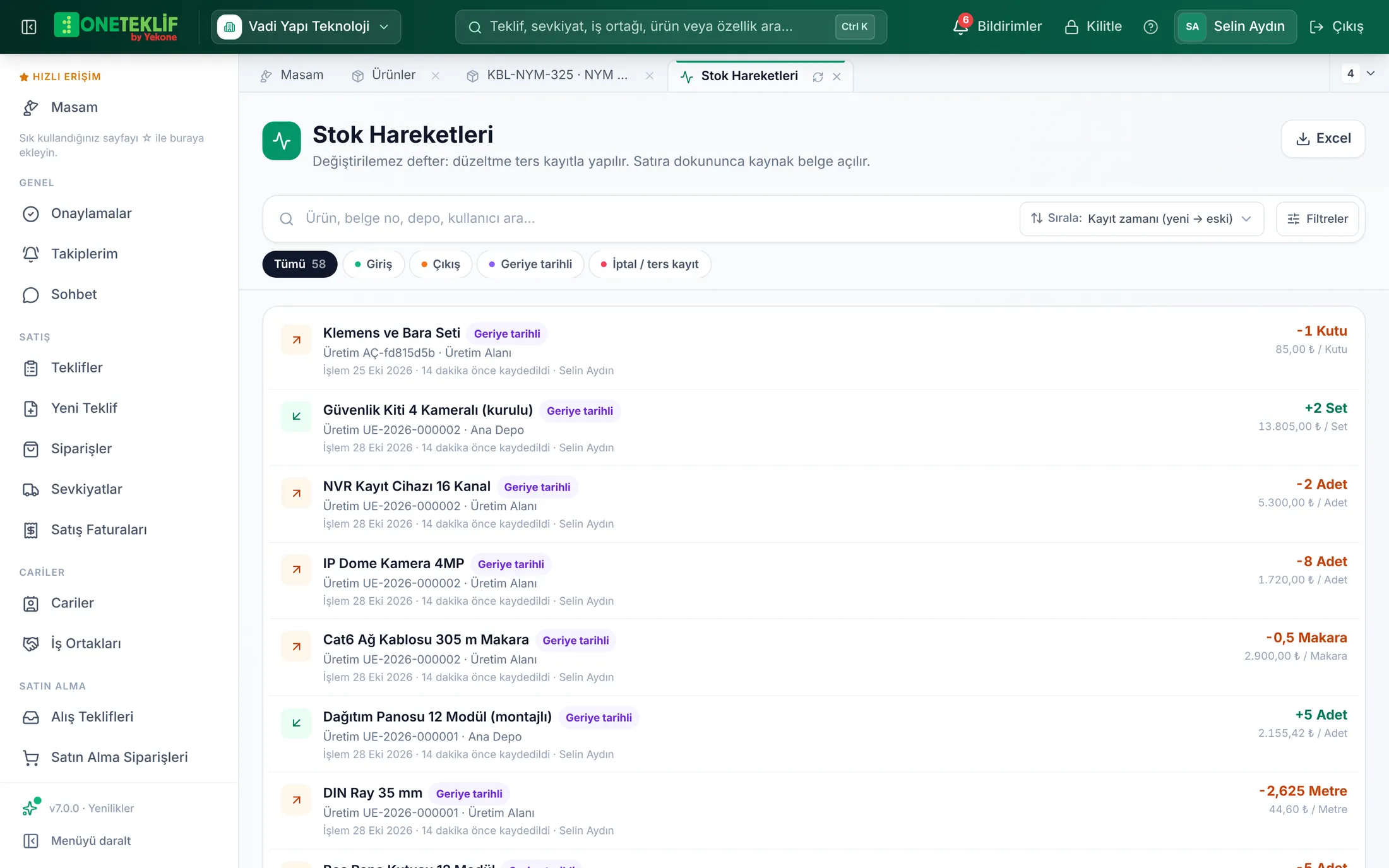Image resolution: width=1389 pixels, height=868 pixels.
Task: Open the OneTeklif logo home
Action: (116, 27)
